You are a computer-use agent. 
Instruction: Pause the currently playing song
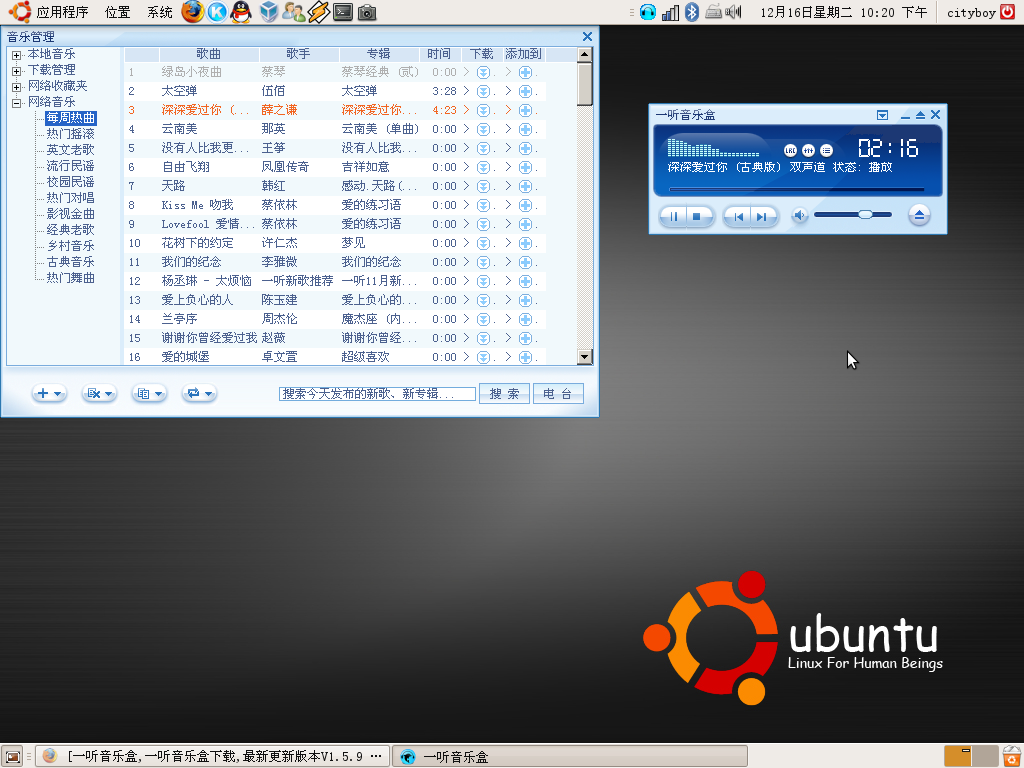(673, 216)
